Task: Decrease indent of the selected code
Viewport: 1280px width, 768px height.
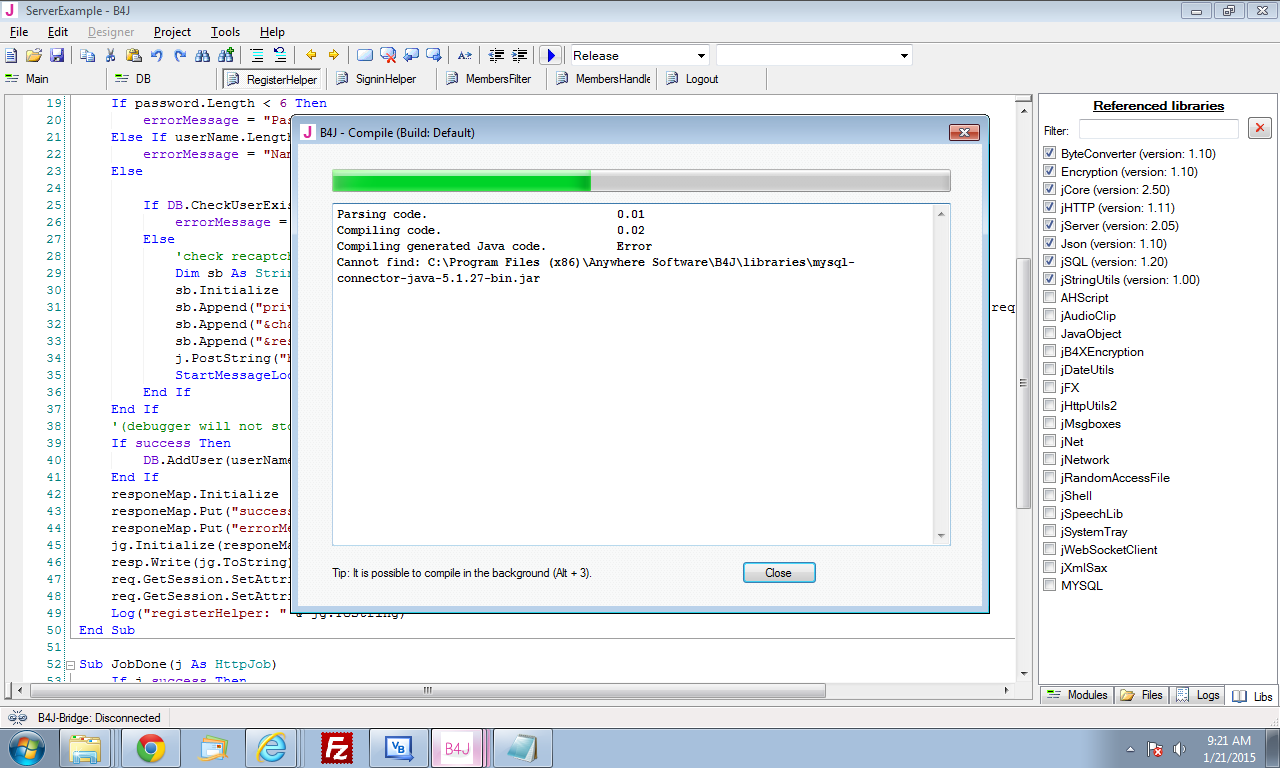Action: click(496, 56)
